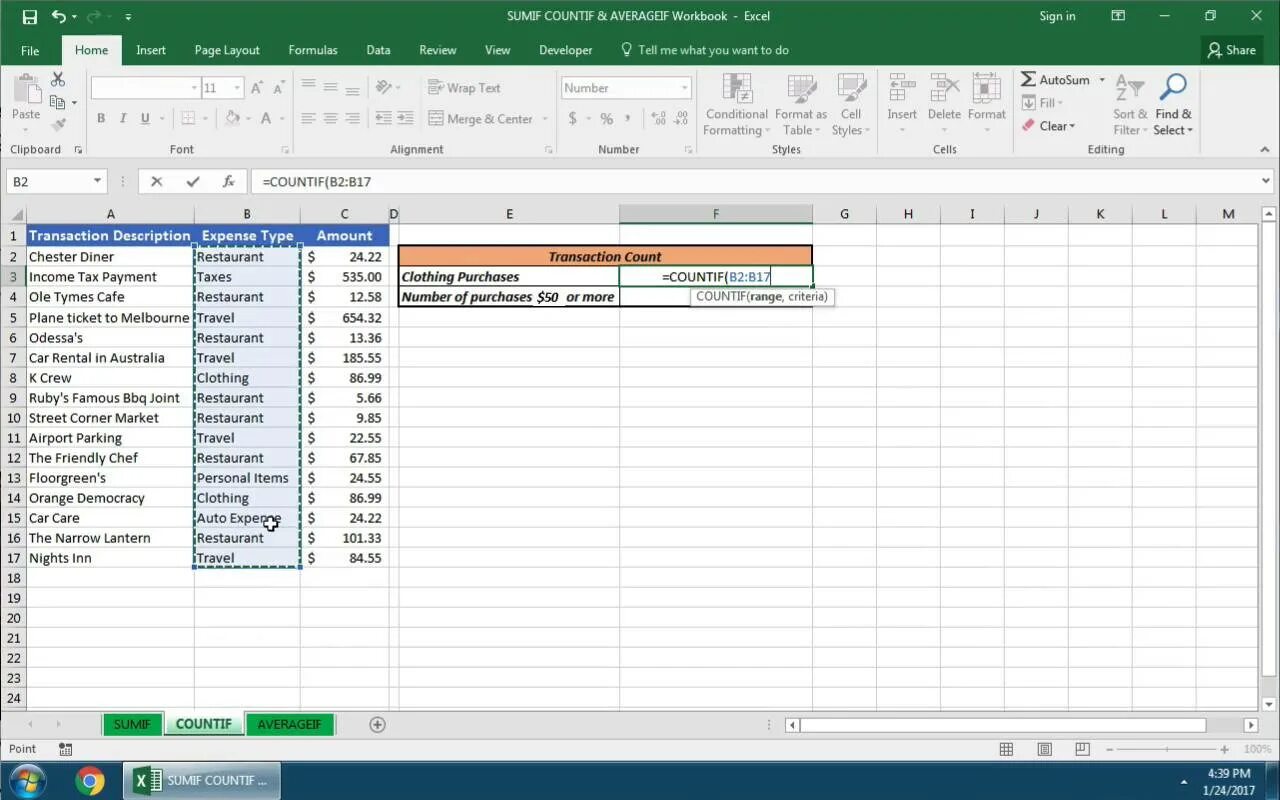Click the Share button

pos(1231,50)
